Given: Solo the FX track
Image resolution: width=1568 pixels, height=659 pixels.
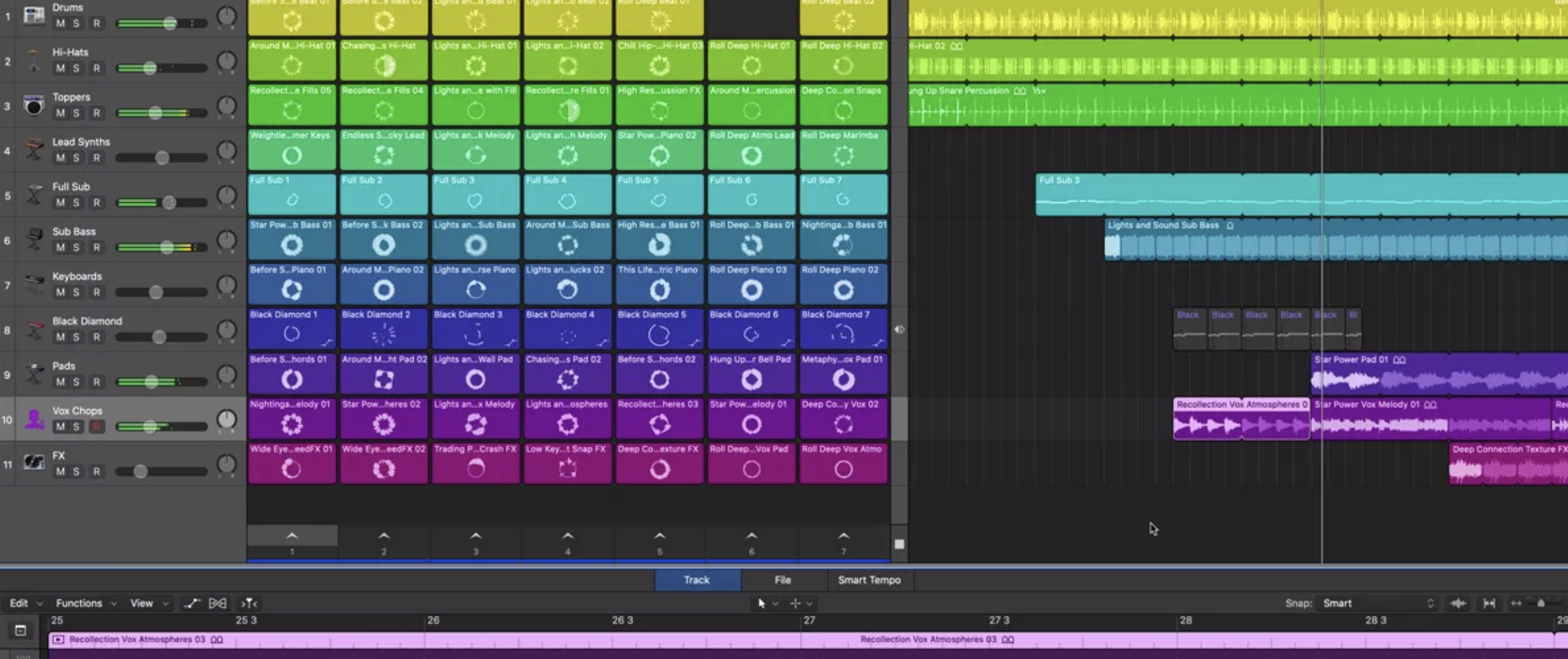Looking at the screenshot, I should click(76, 471).
